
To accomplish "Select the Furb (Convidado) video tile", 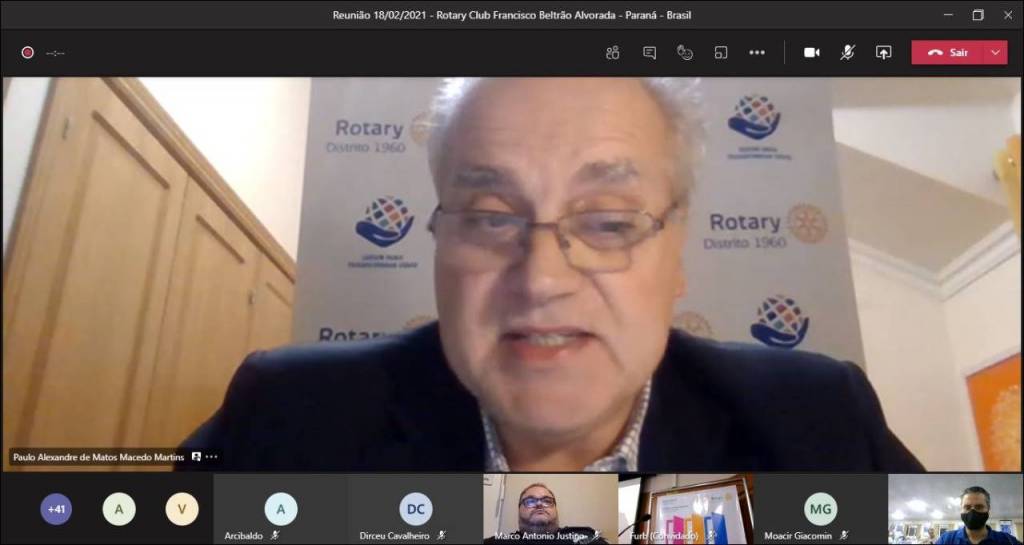I will tap(686, 509).
